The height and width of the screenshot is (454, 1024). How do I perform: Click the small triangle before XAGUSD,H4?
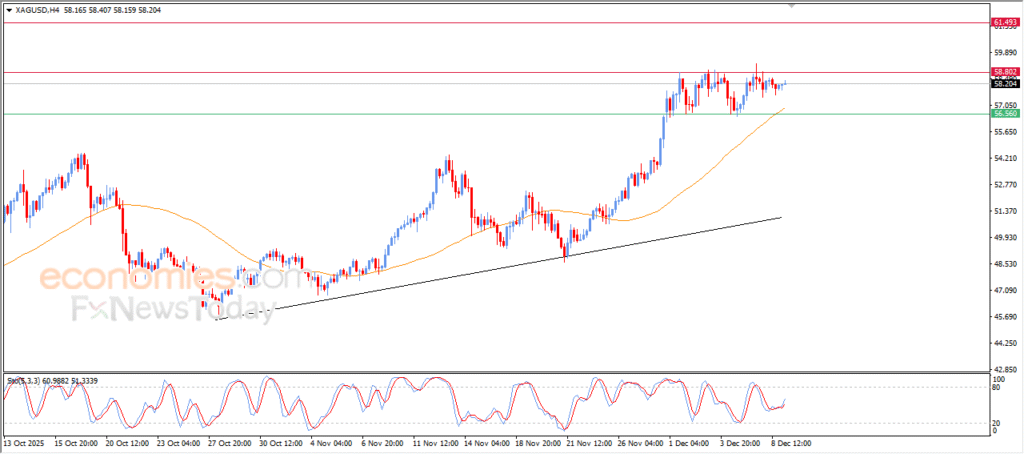pos(8,10)
